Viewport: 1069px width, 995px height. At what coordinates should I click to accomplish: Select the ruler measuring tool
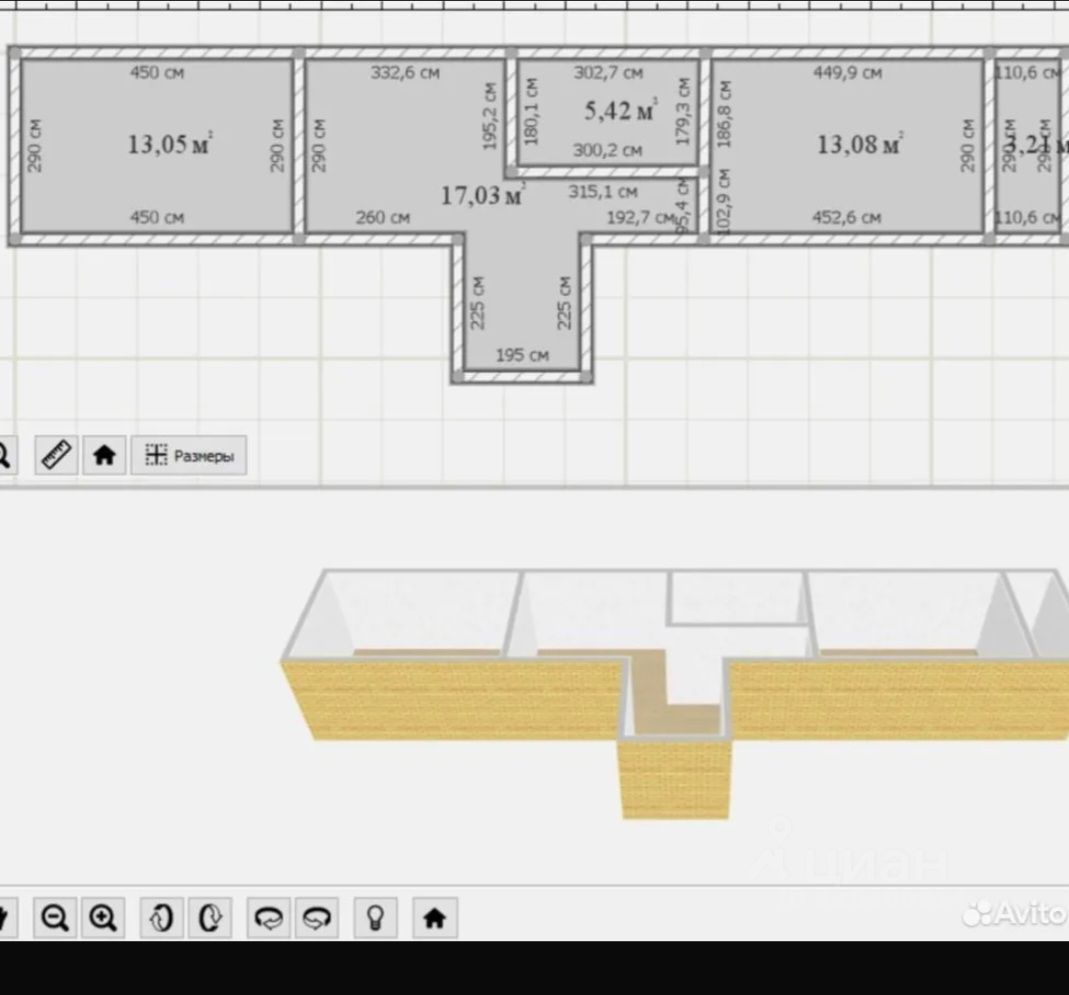56,455
